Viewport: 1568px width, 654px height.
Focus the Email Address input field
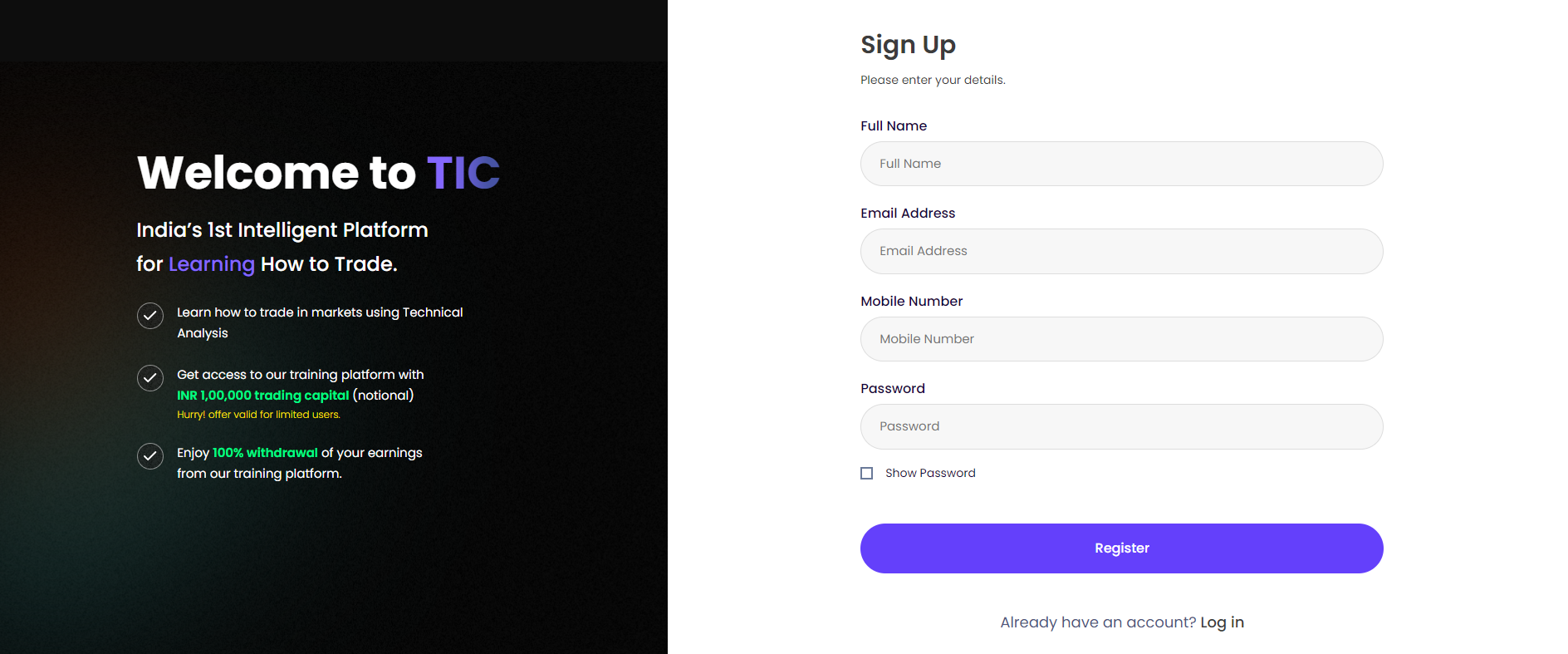pos(1122,251)
